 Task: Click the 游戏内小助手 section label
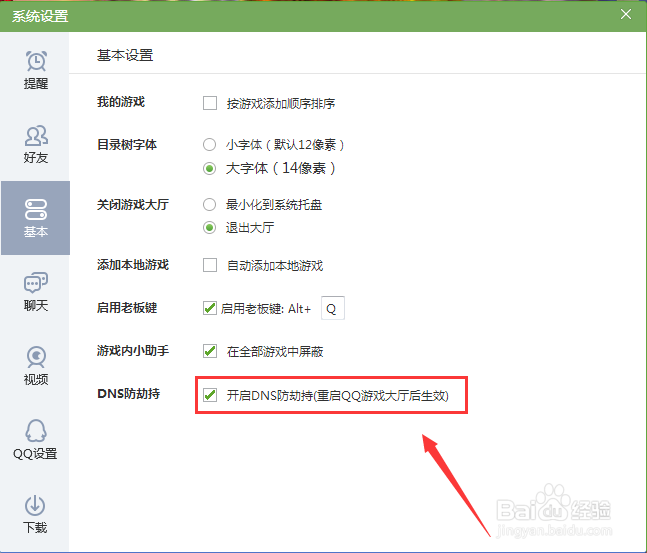click(x=133, y=351)
